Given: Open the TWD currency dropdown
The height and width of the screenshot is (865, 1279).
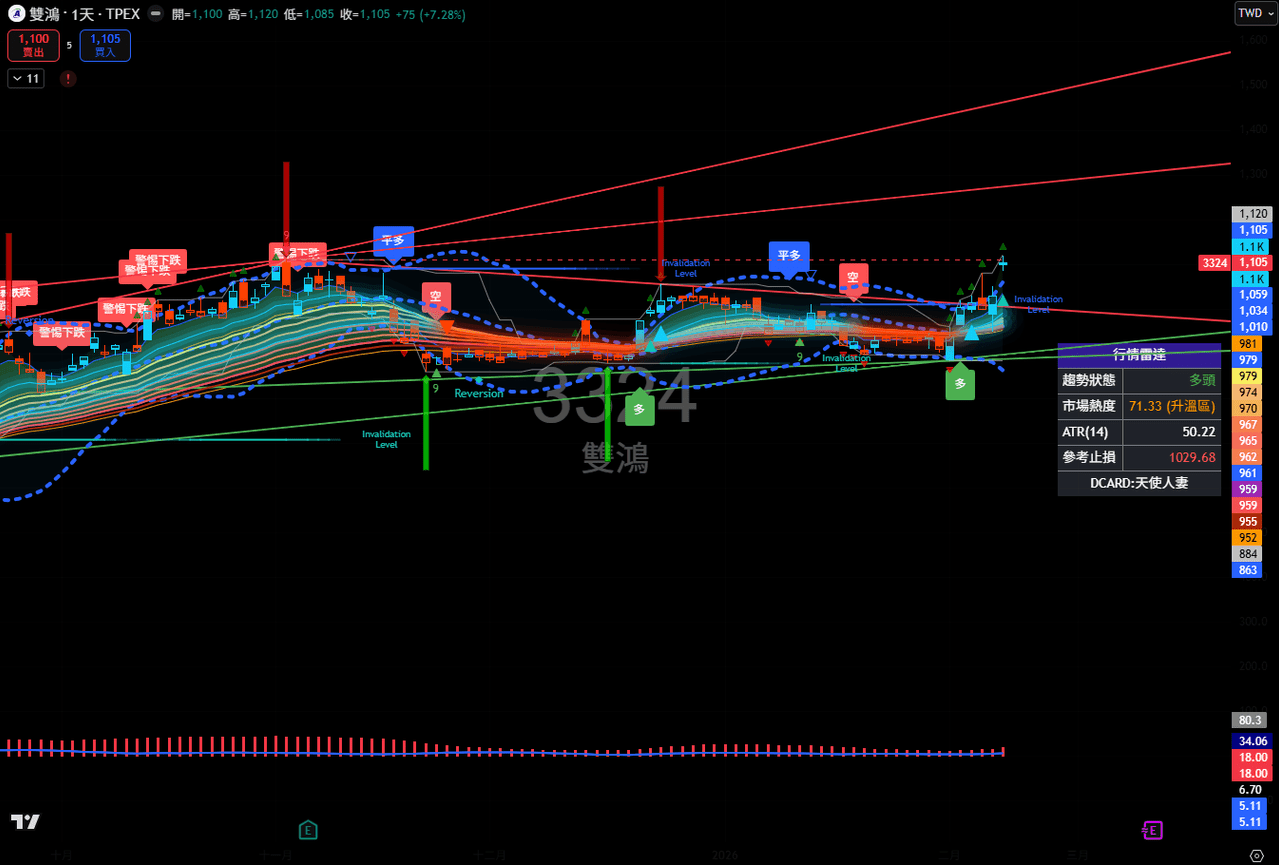Looking at the screenshot, I should (1254, 13).
